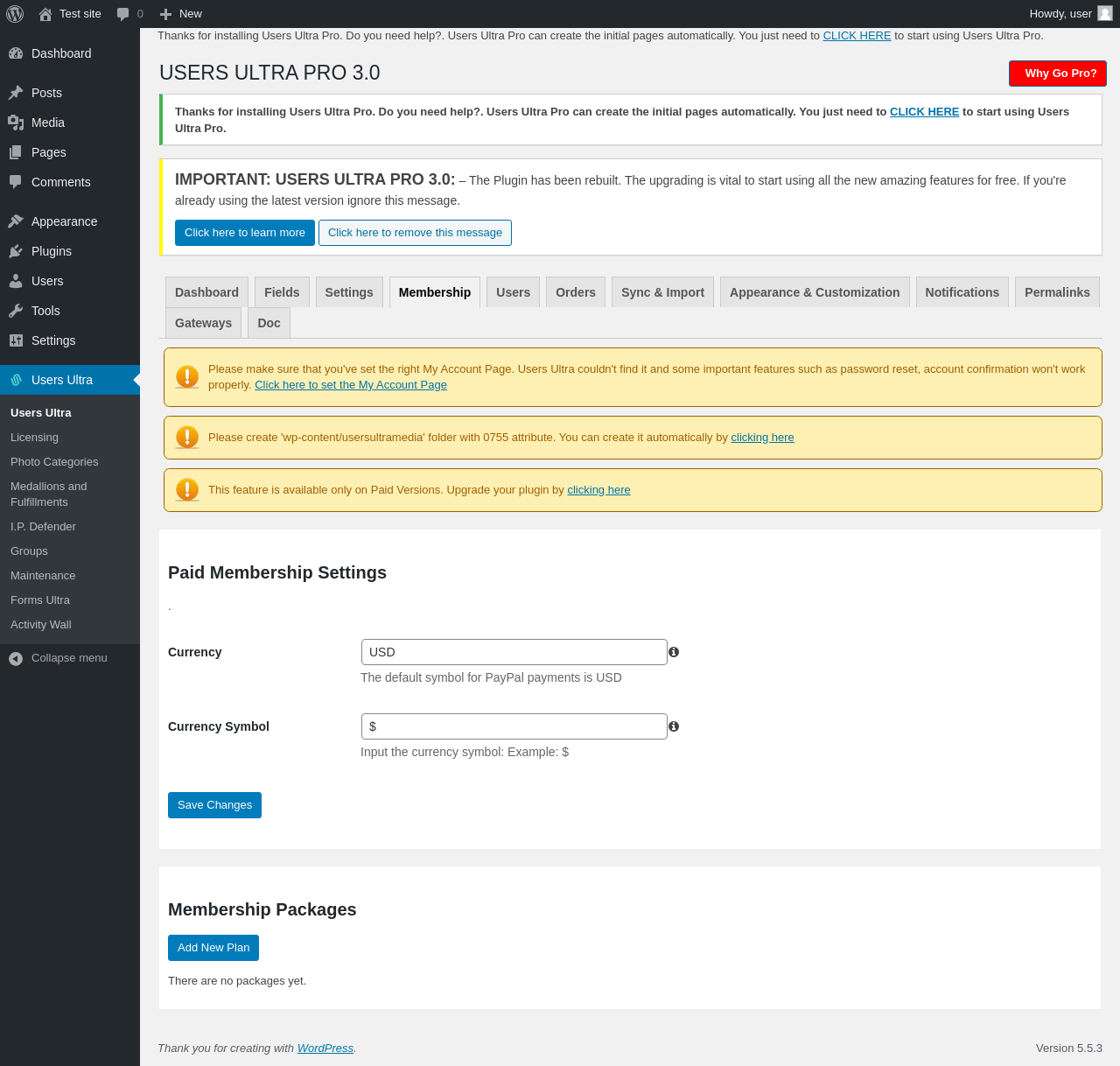The width and height of the screenshot is (1120, 1066).
Task: Click the Comments speech bubble sidebar icon
Action: [x=16, y=182]
